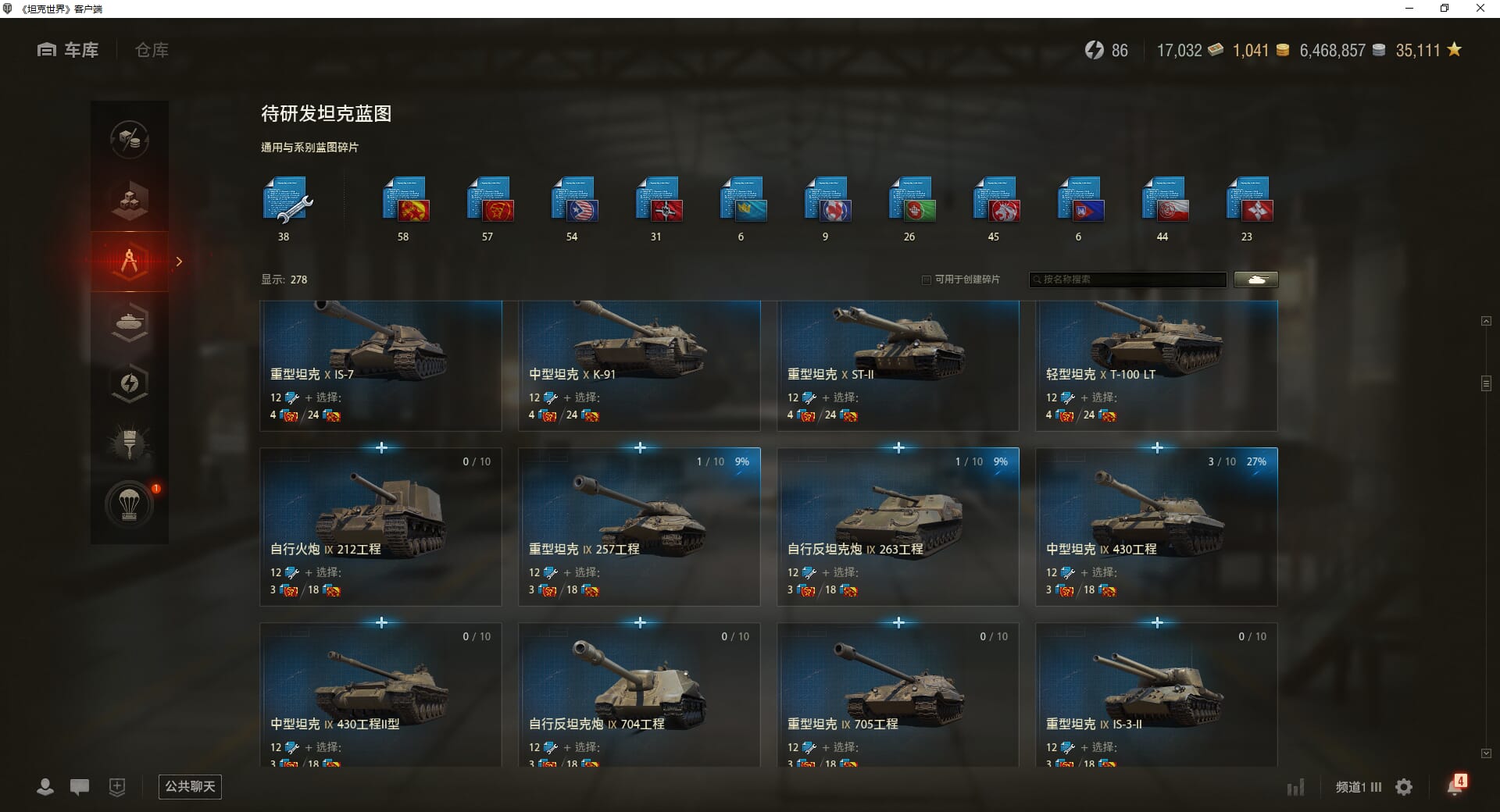Open the tank vehicles sidebar icon
The width and height of the screenshot is (1500, 812).
coord(130,322)
